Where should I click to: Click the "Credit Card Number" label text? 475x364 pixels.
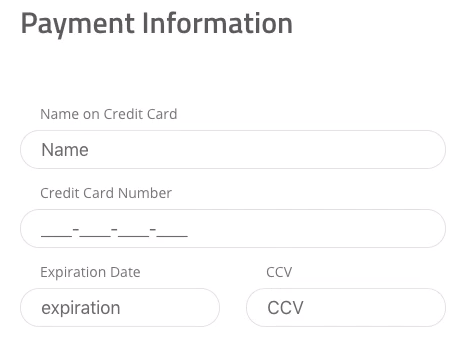click(x=106, y=193)
